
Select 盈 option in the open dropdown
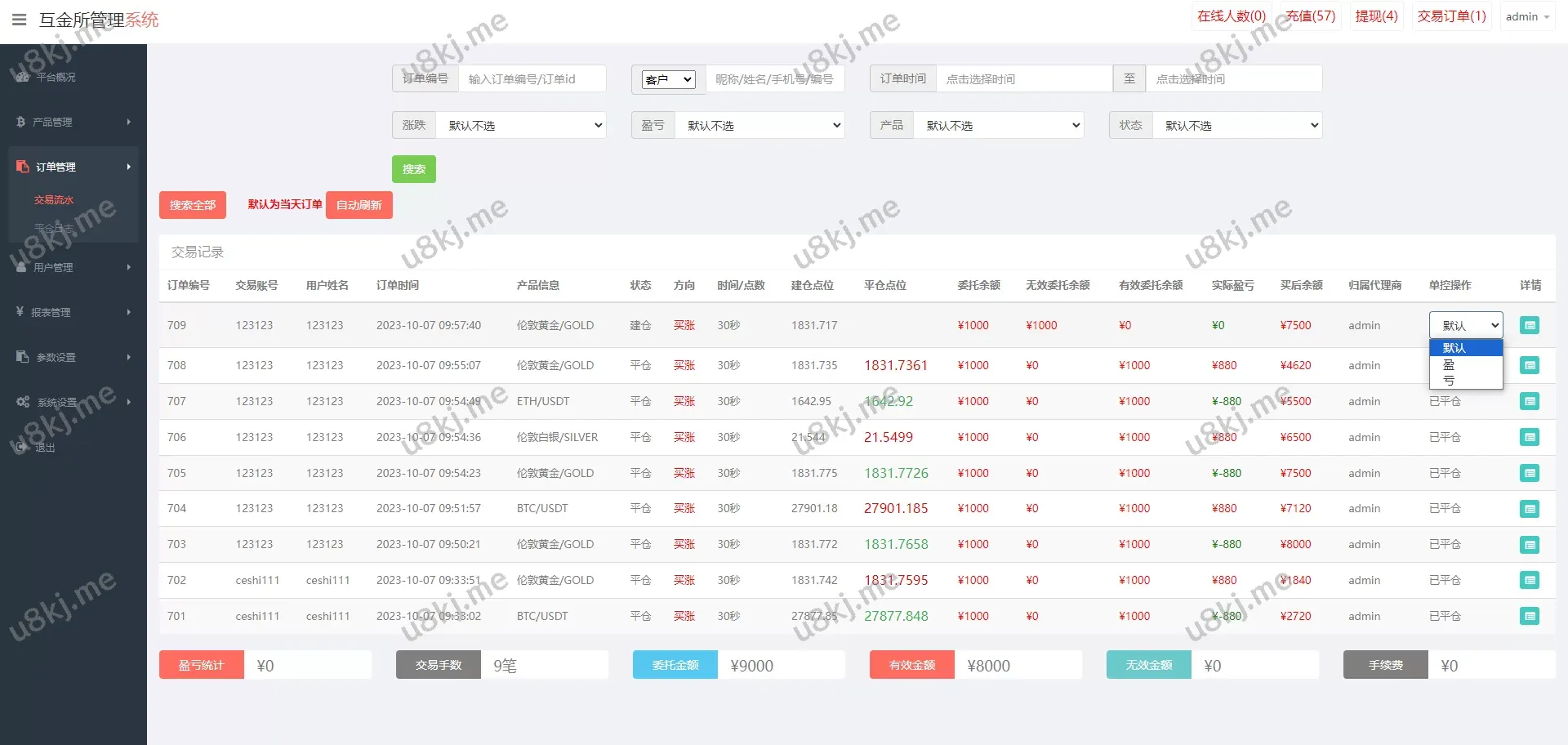tap(1449, 364)
